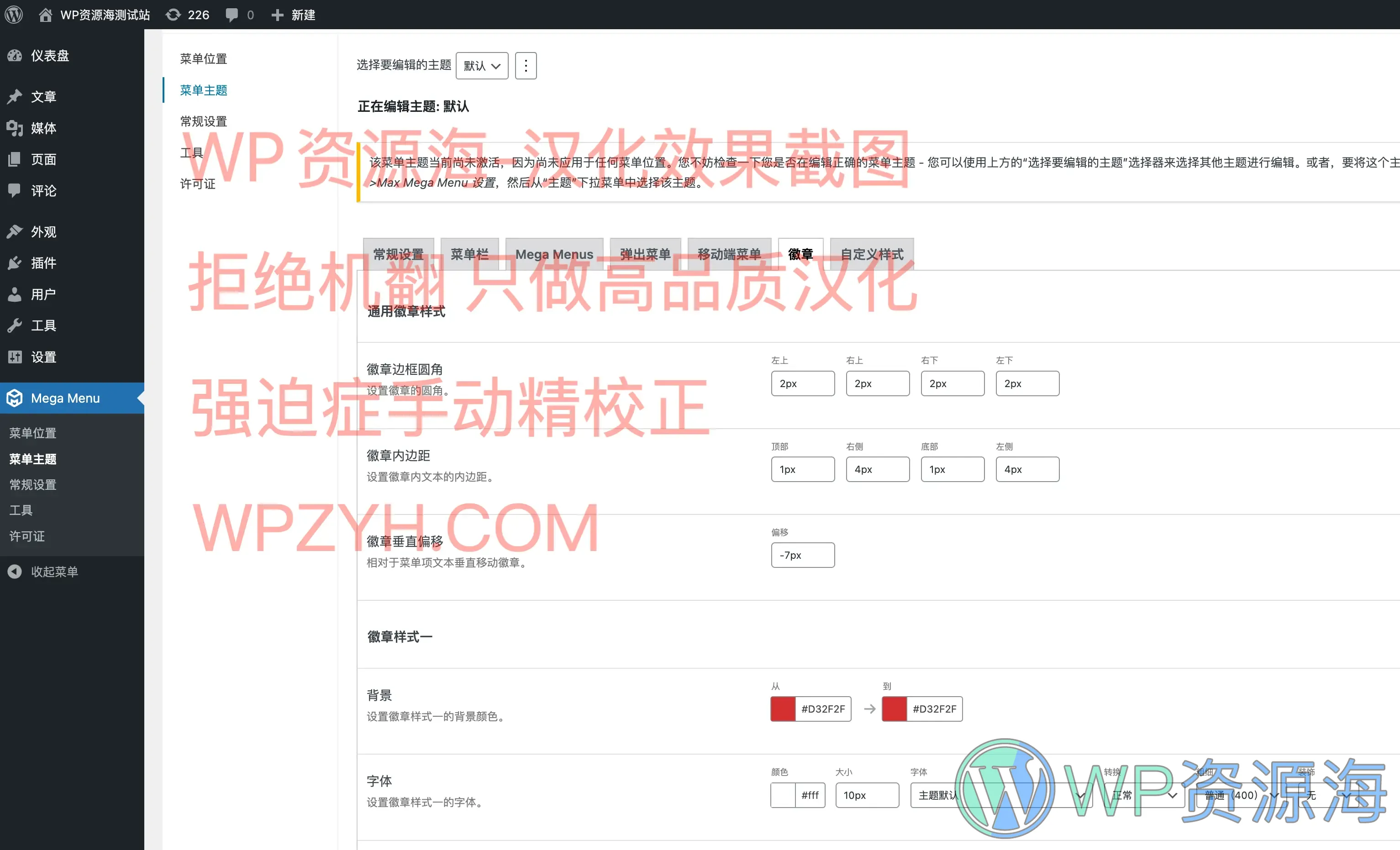Go to 许可证 in plugin side navigation
The height and width of the screenshot is (850, 1400).
(197, 184)
